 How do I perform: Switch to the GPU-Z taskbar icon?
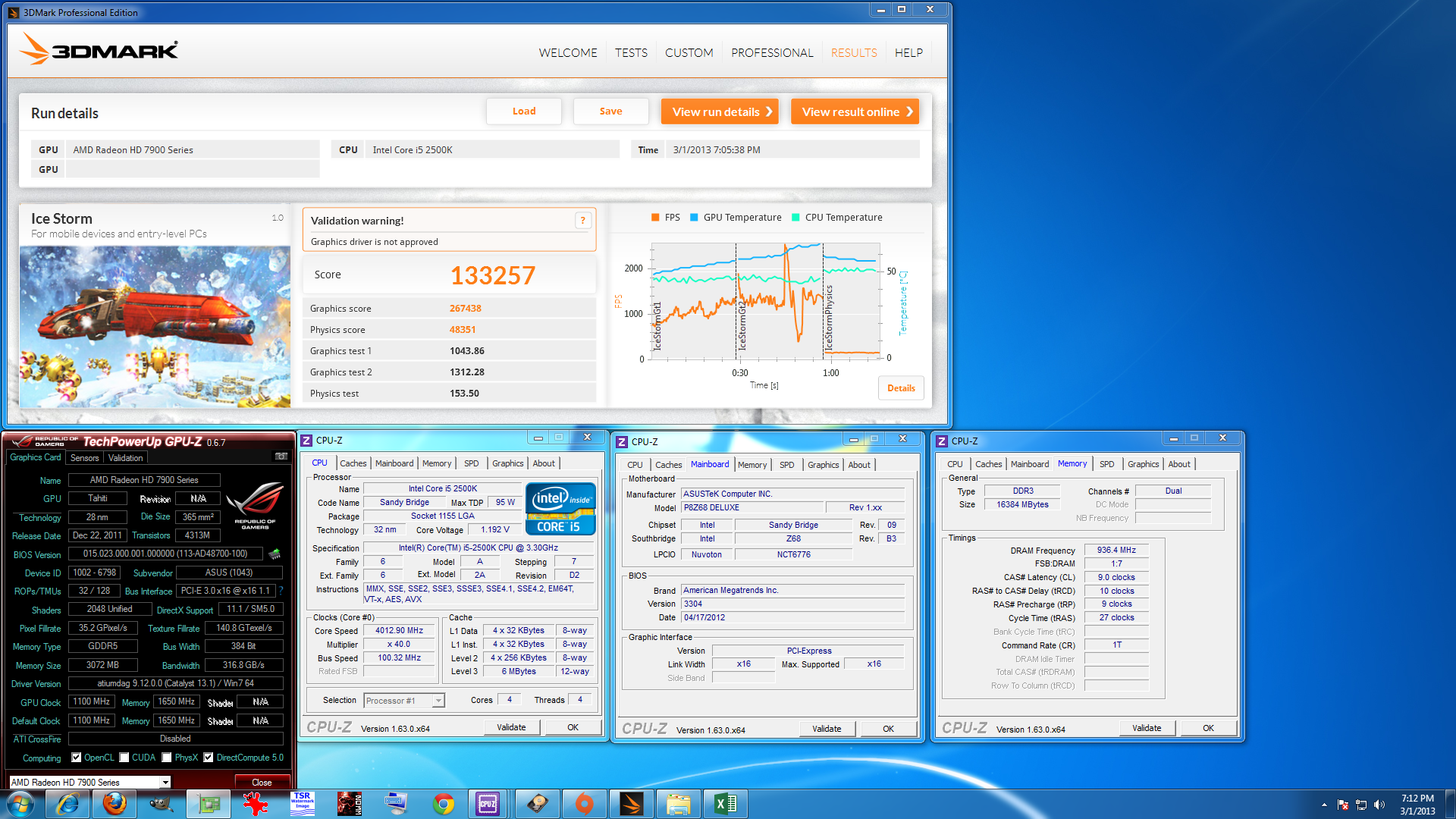pos(209,804)
